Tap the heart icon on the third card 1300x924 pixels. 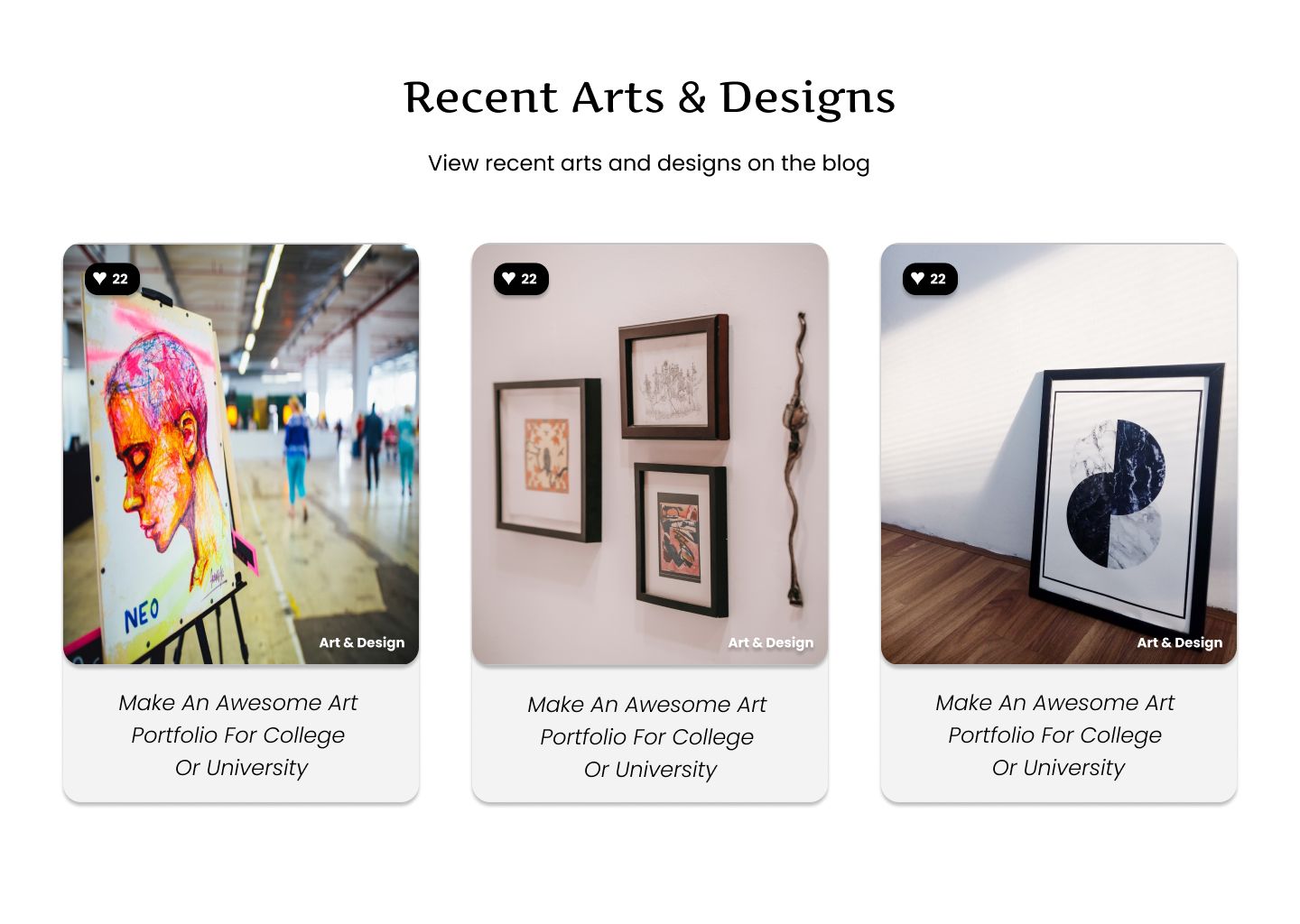pyautogui.click(x=918, y=279)
